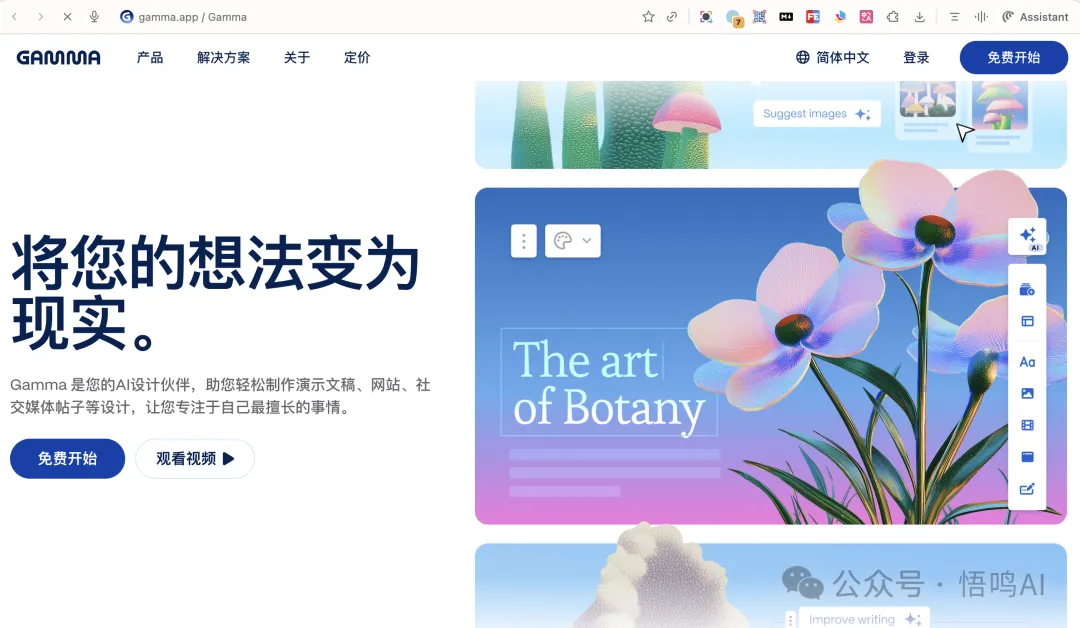Click the add cards icon in toolbar

[x=1027, y=290]
